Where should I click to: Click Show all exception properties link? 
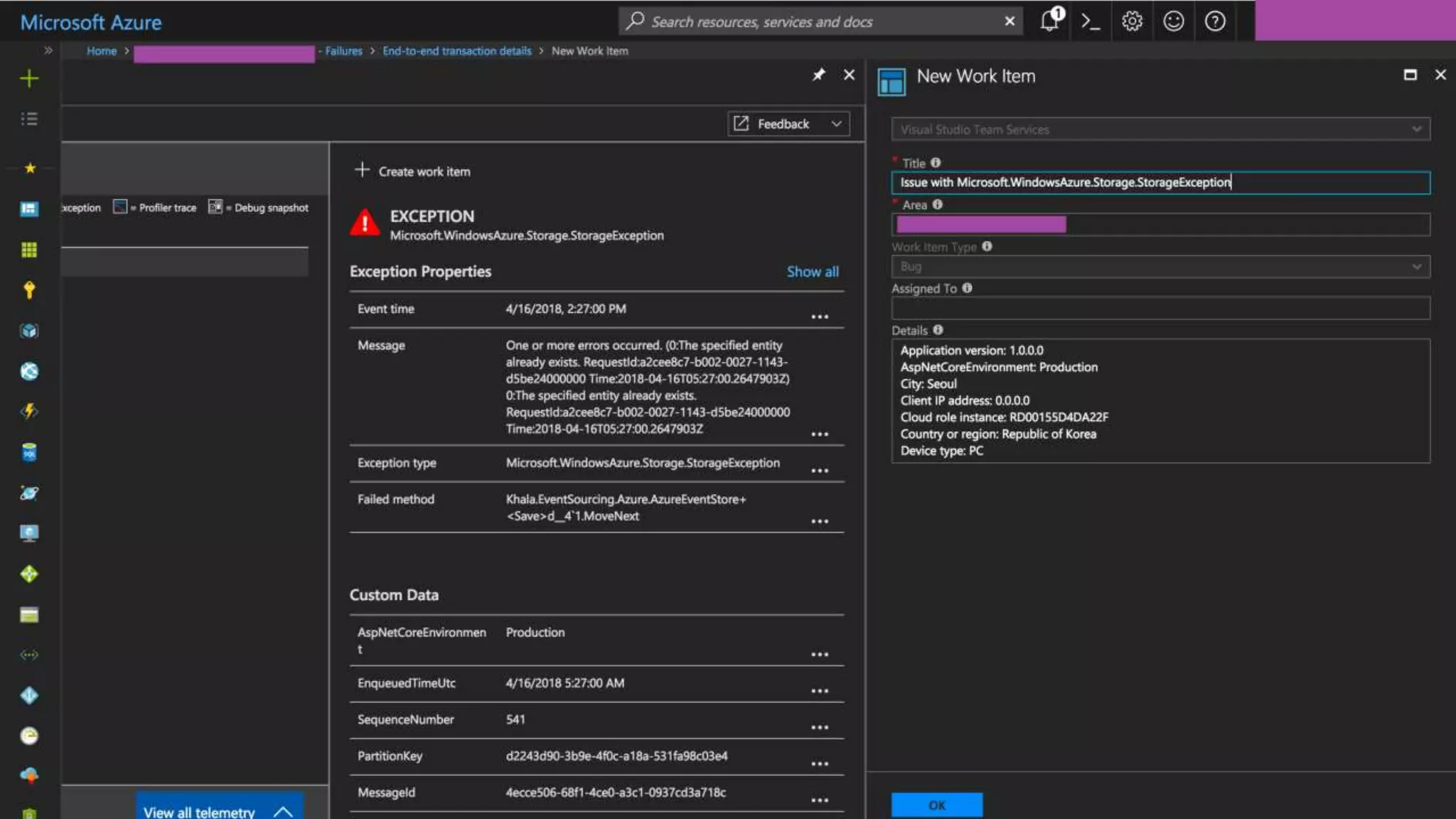[812, 272]
